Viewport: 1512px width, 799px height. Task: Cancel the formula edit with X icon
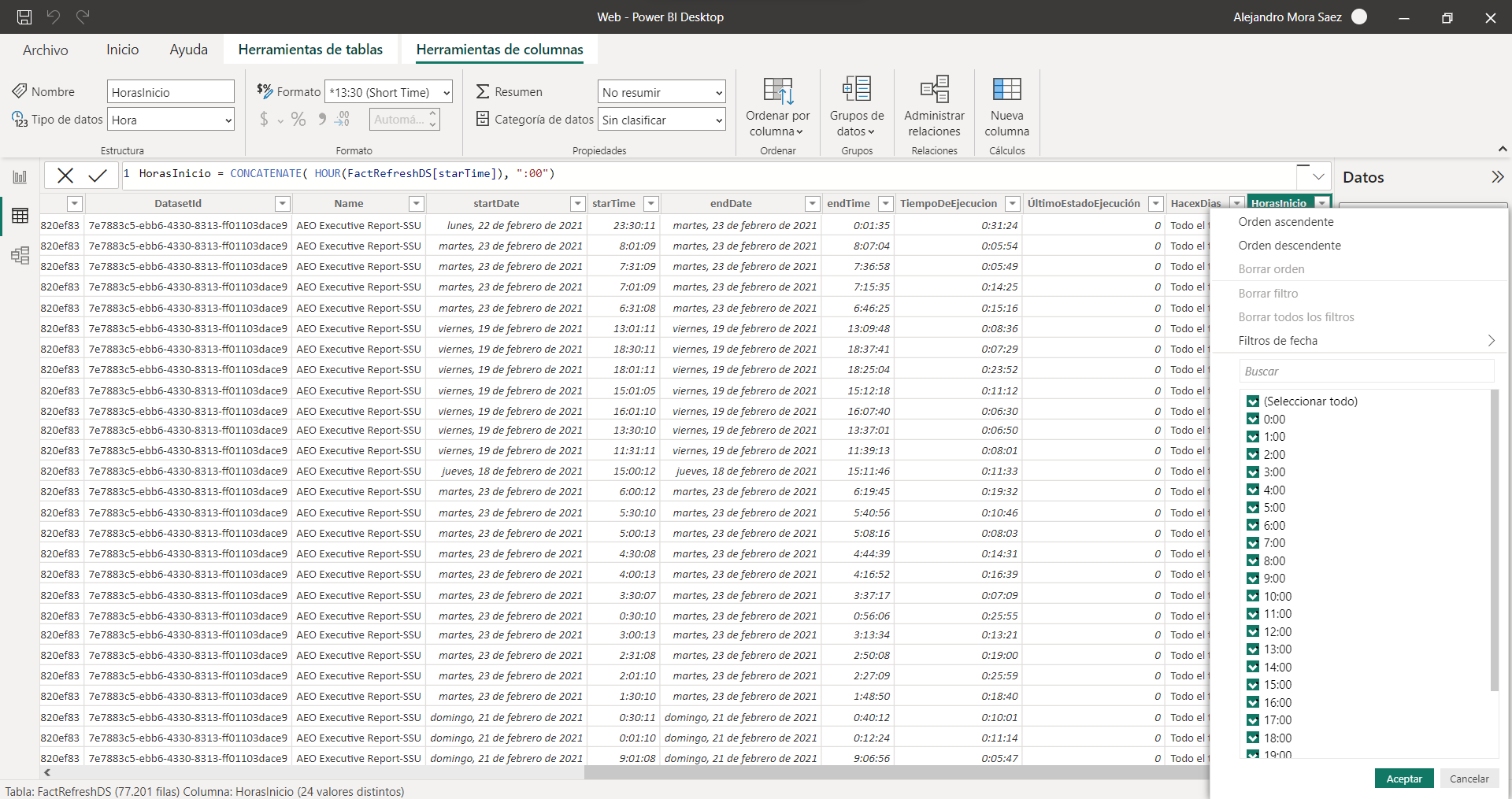pos(65,176)
